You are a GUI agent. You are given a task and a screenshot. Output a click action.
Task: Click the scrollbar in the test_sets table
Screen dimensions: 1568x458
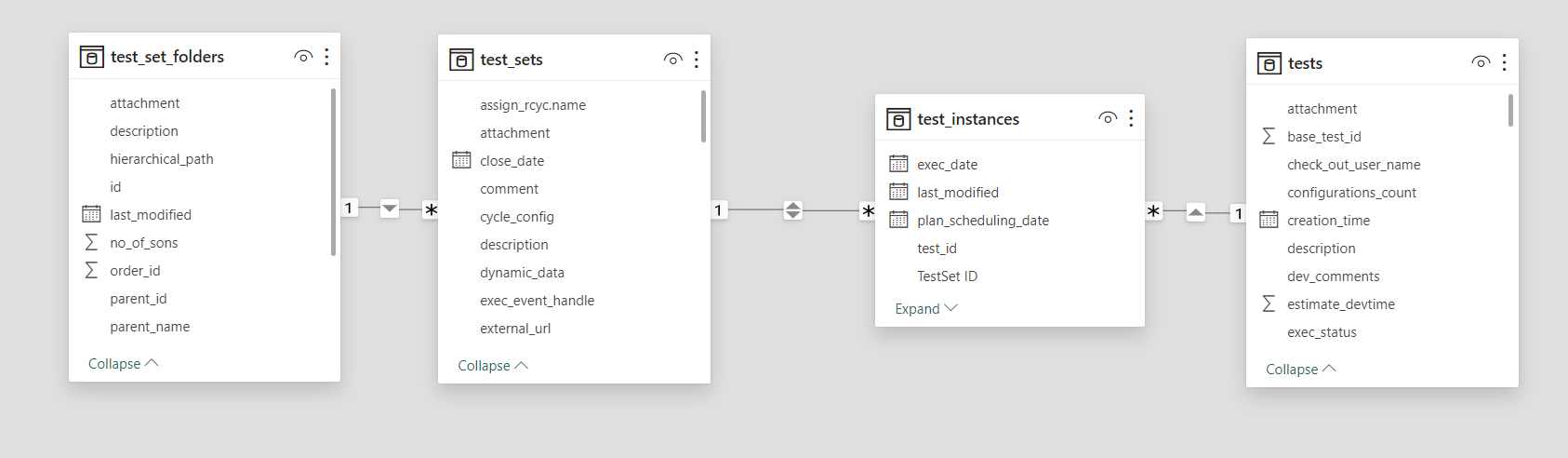pyautogui.click(x=703, y=116)
